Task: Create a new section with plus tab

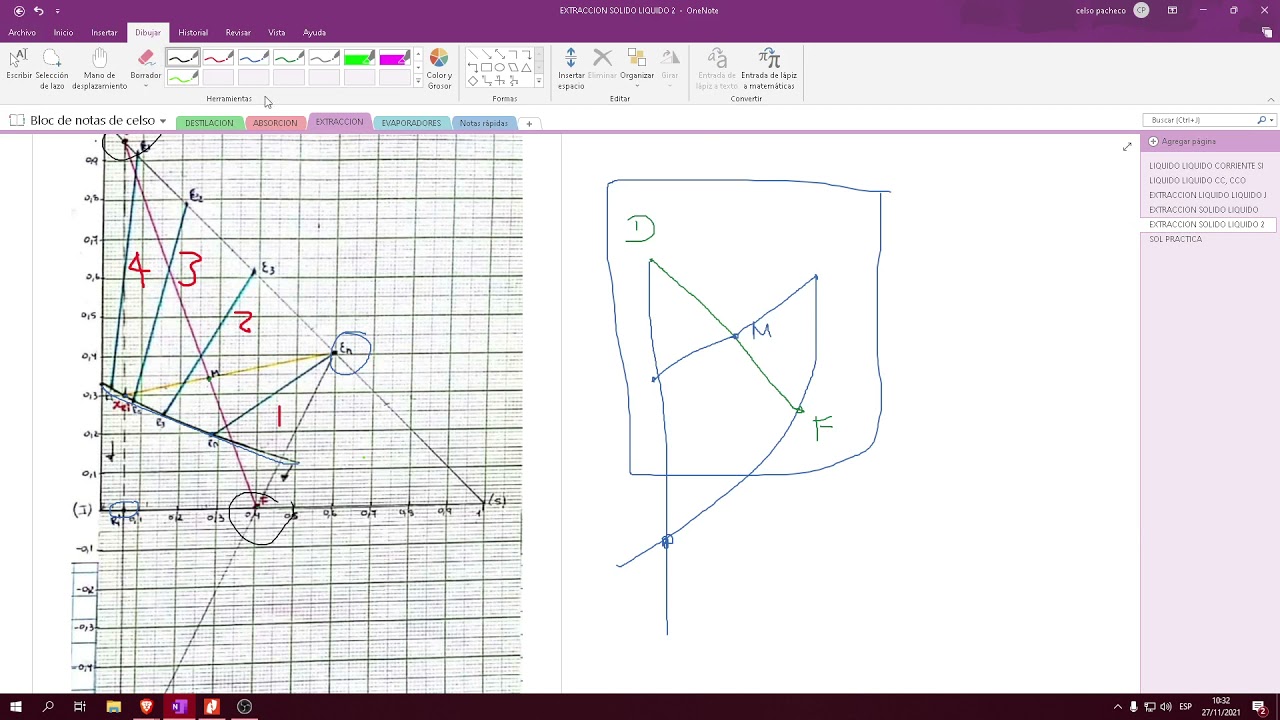Action: point(529,123)
